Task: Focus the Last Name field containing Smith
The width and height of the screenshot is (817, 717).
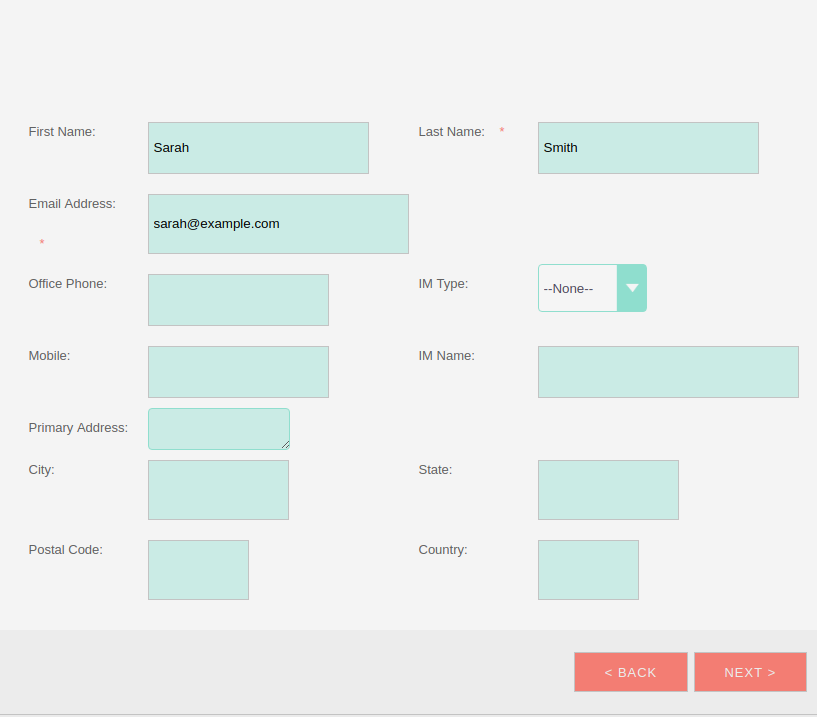Action: coord(648,148)
